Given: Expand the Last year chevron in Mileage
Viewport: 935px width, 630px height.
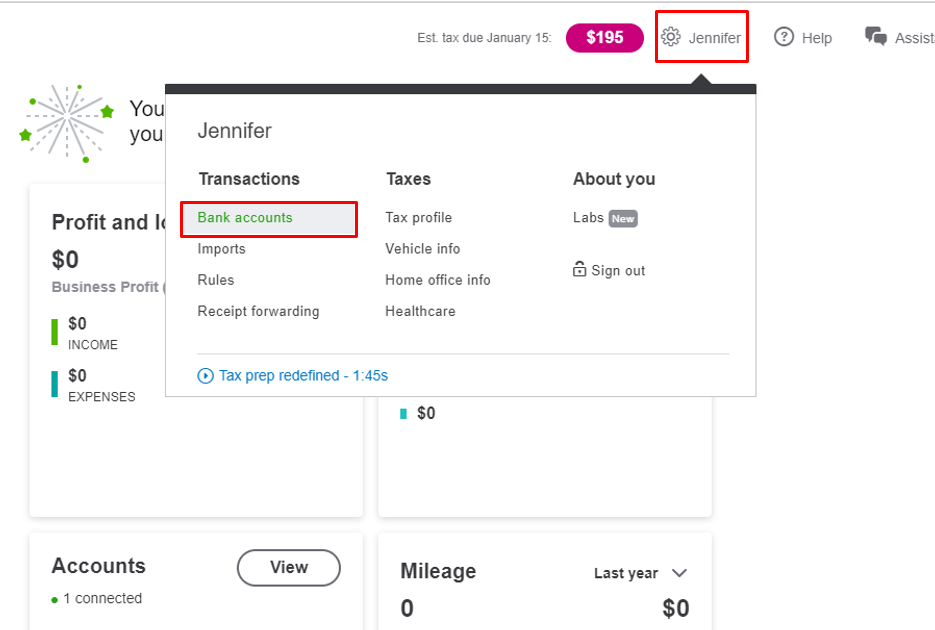Looking at the screenshot, I should (680, 573).
